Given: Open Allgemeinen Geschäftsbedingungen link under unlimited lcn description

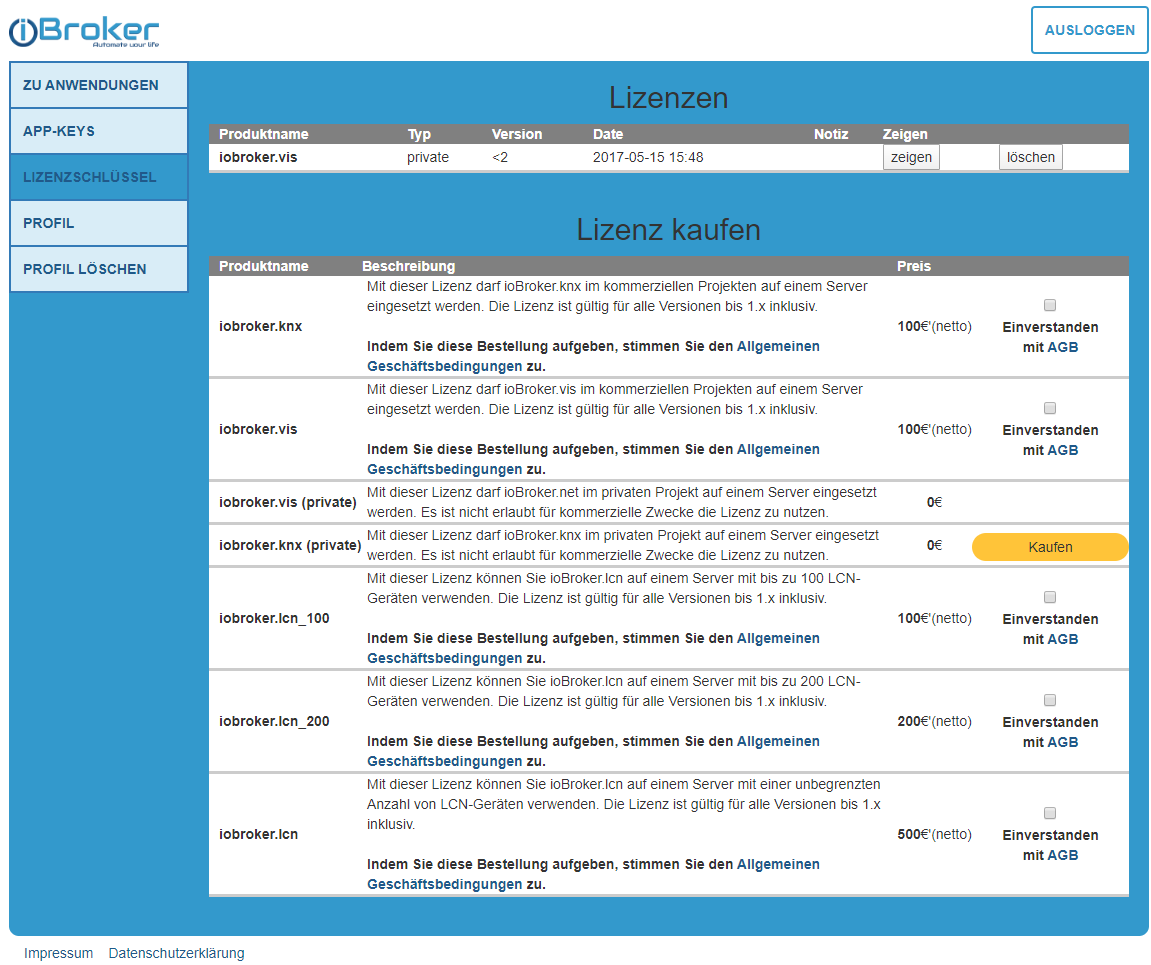Looking at the screenshot, I should coord(778,864).
